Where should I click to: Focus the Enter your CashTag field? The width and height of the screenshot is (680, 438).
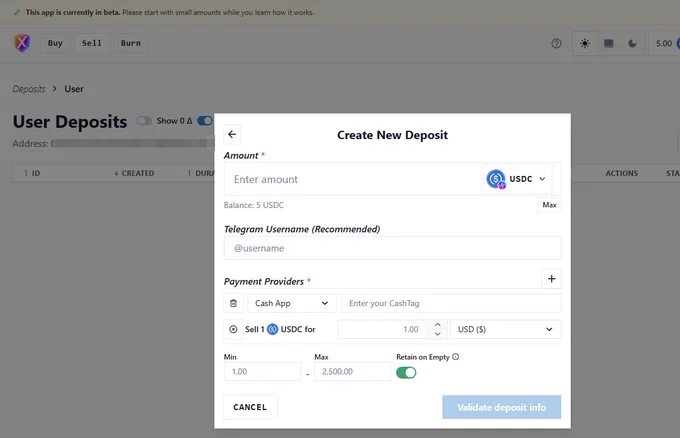pos(451,303)
